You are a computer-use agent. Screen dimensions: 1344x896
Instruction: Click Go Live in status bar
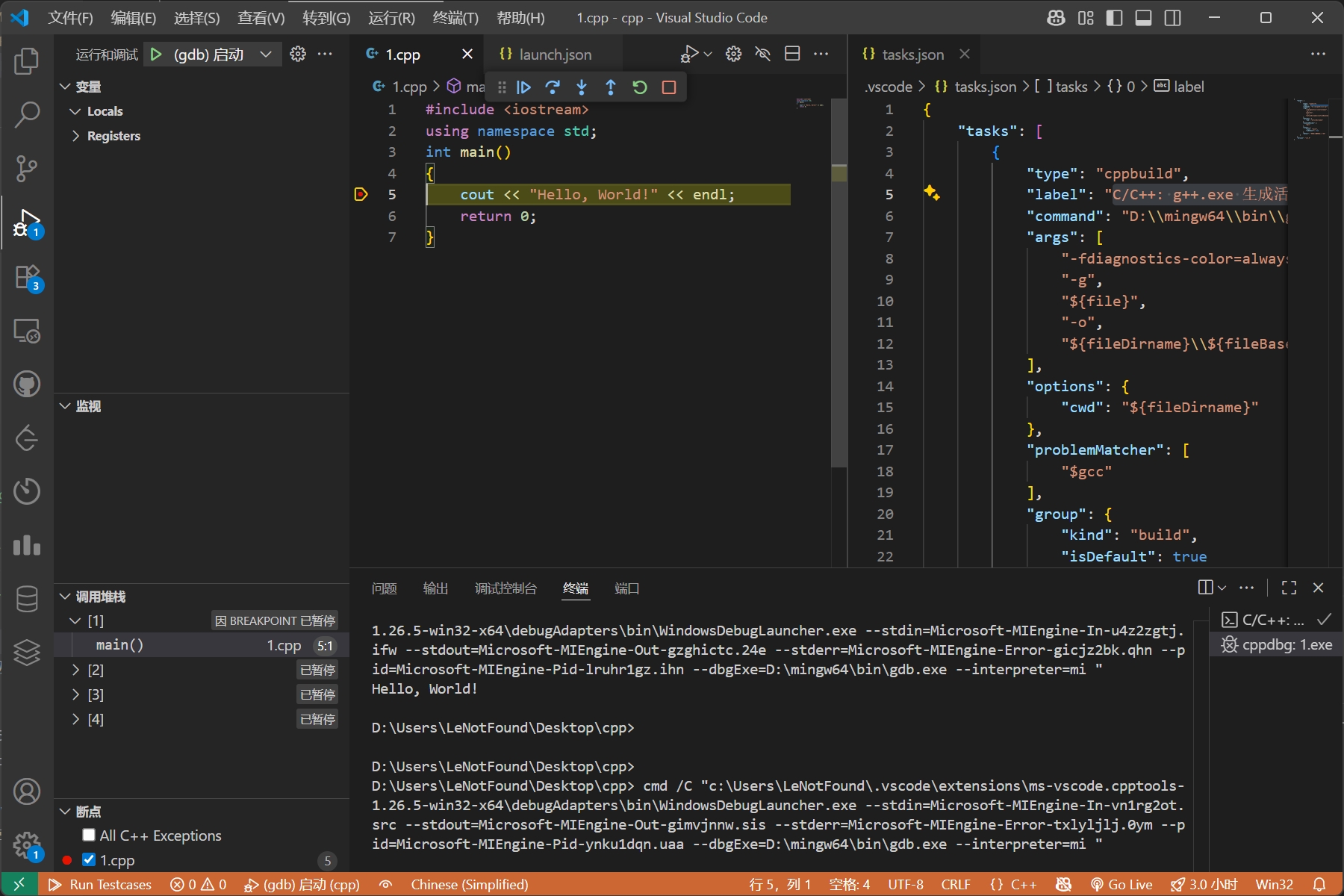tap(1121, 884)
